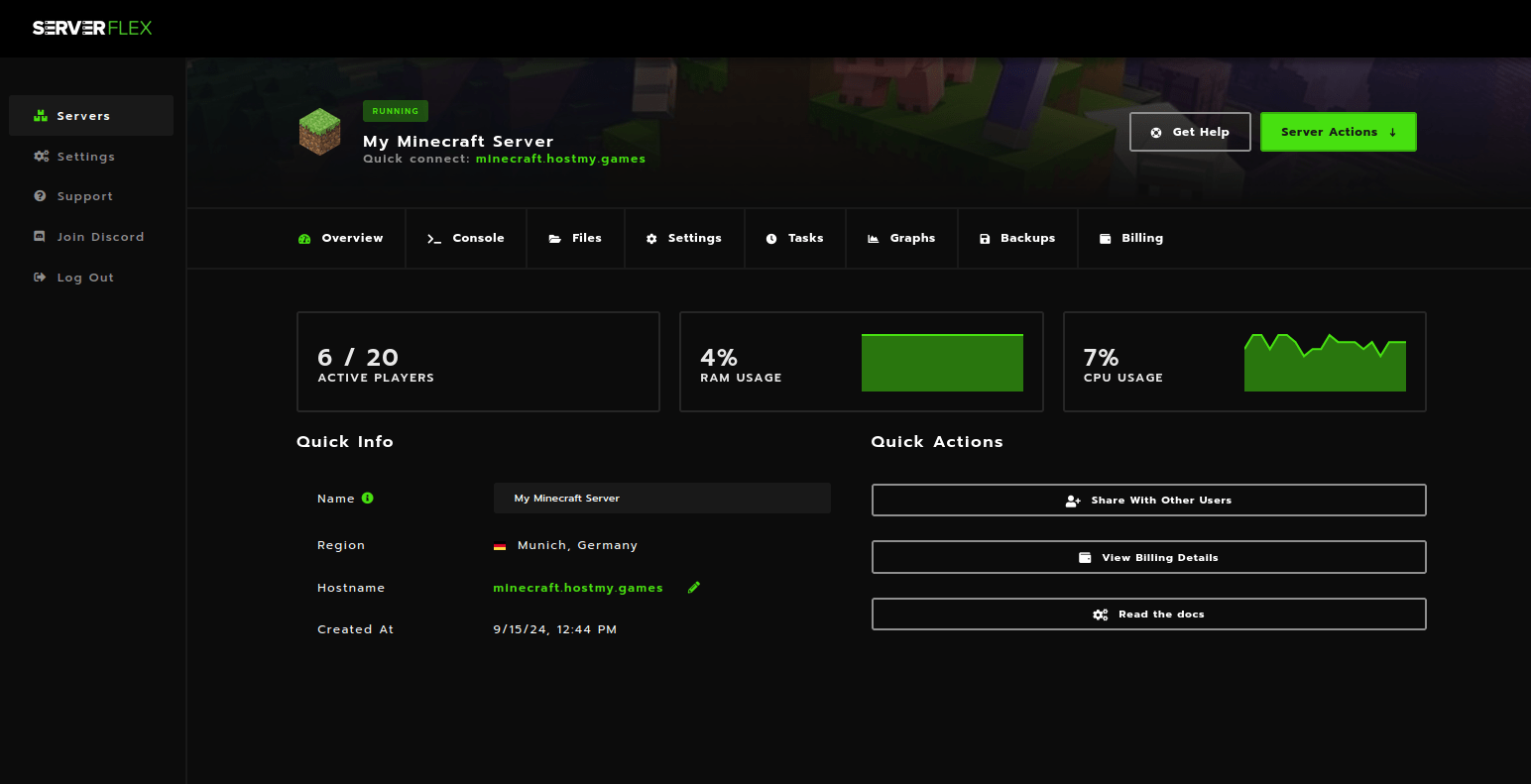Click Log Out in the sidebar
Image resolution: width=1531 pixels, height=784 pixels.
point(91,278)
